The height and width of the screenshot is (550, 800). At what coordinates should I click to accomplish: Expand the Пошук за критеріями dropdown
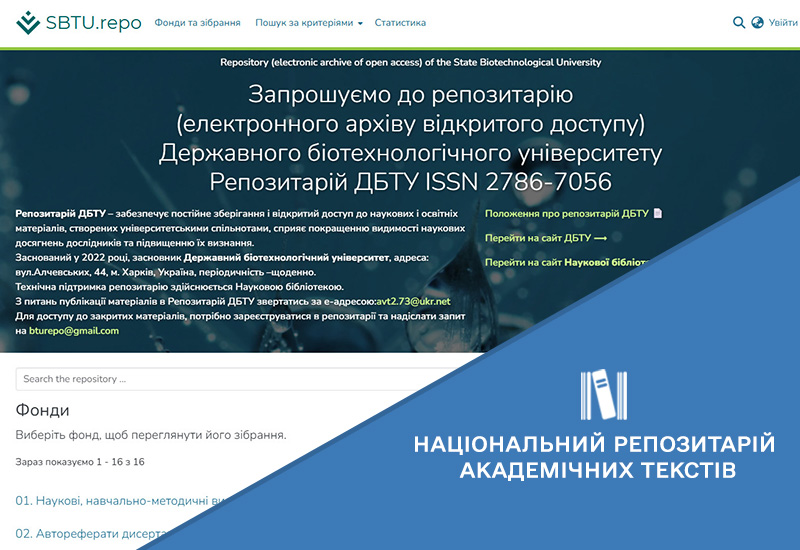[309, 22]
